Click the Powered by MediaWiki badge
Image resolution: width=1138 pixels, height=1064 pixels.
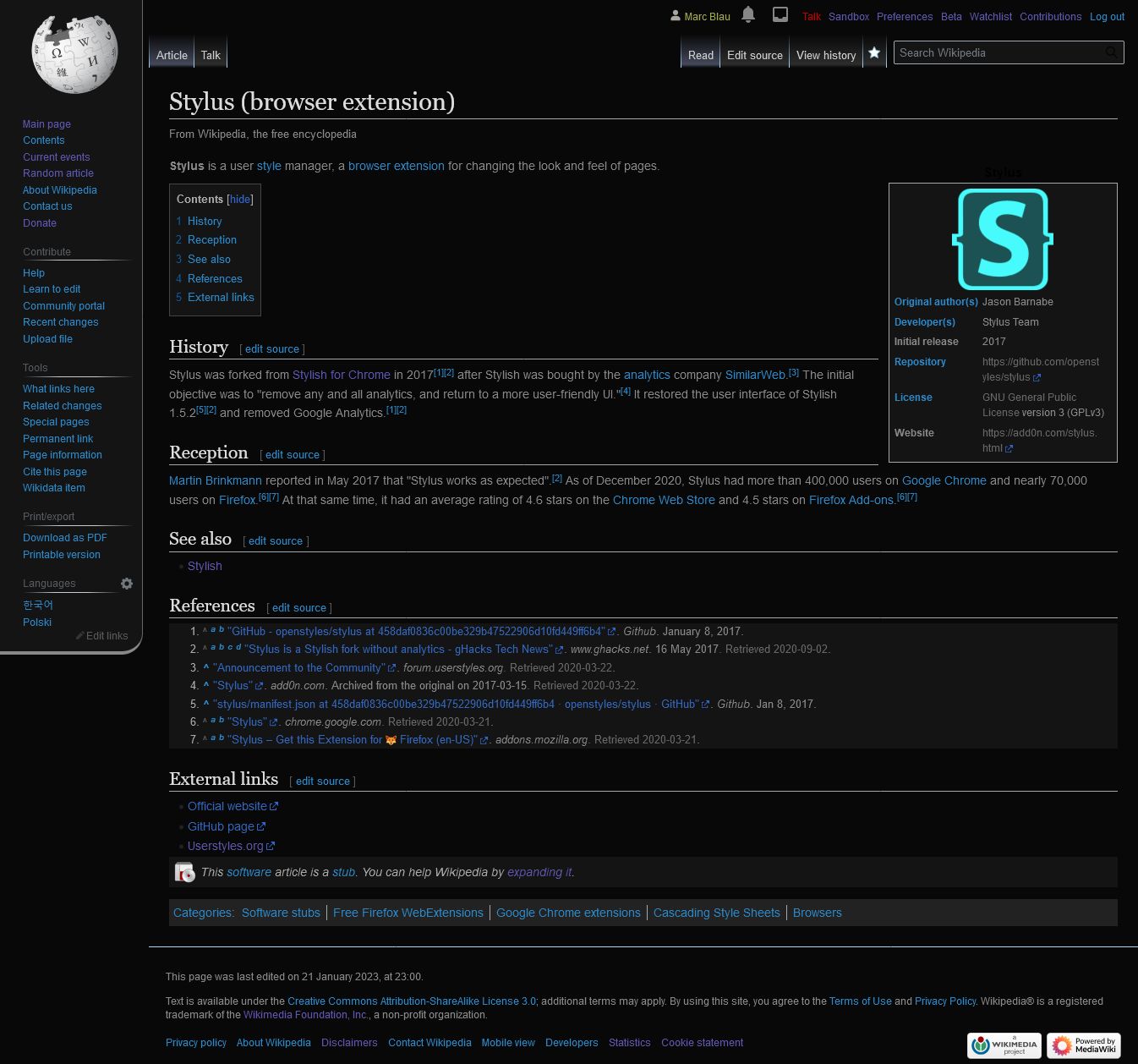(1084, 1045)
